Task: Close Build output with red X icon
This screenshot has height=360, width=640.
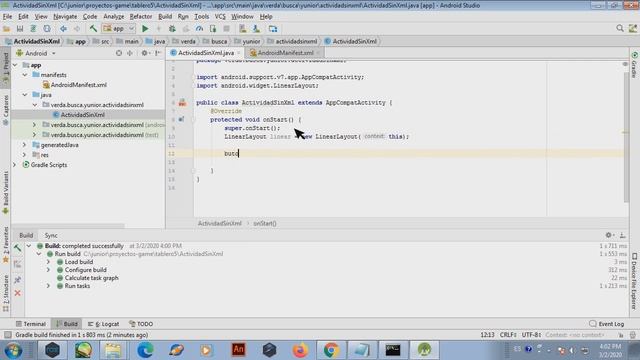Action: tap(18, 293)
